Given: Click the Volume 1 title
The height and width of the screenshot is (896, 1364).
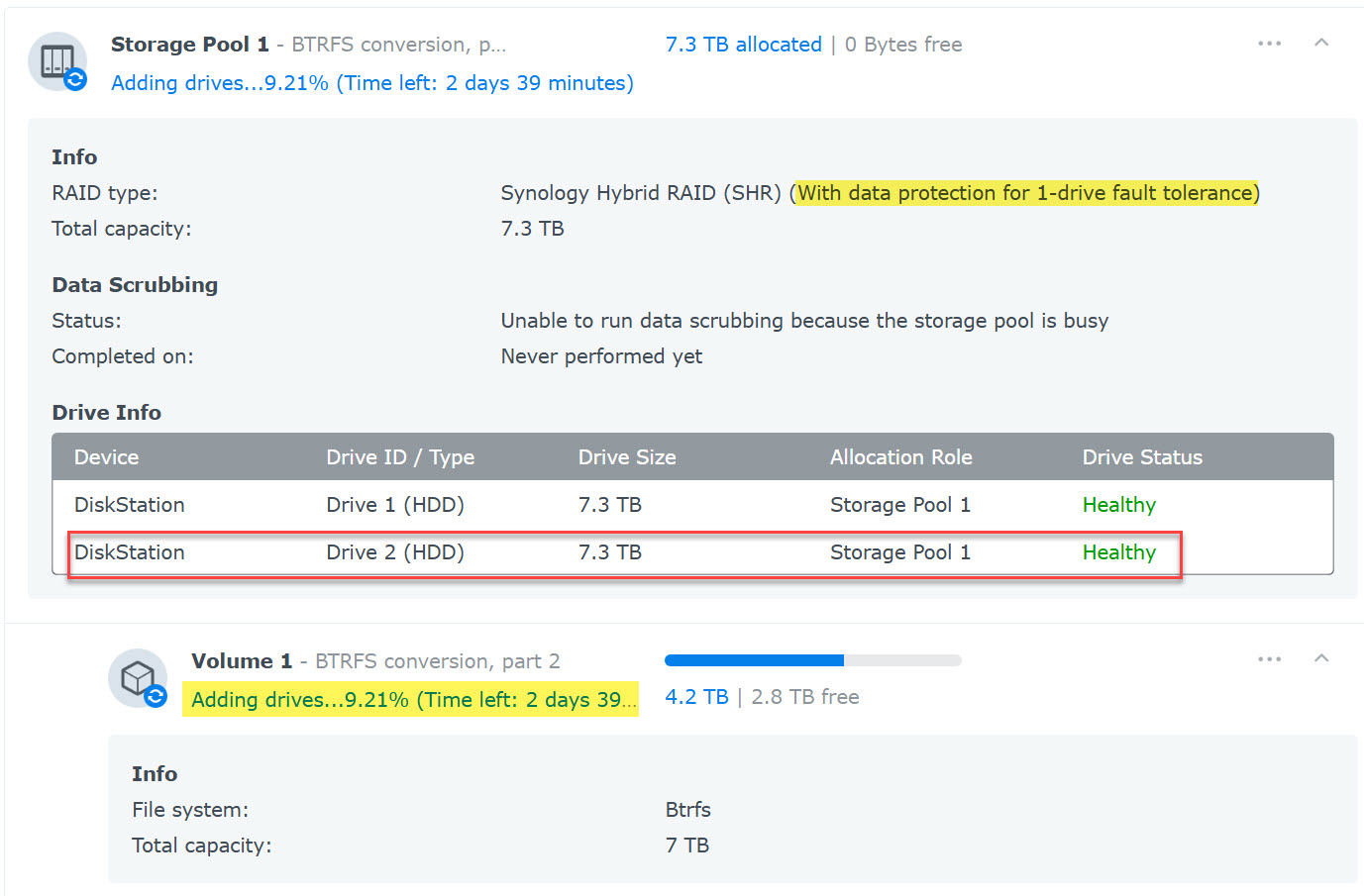Looking at the screenshot, I should coord(242,661).
